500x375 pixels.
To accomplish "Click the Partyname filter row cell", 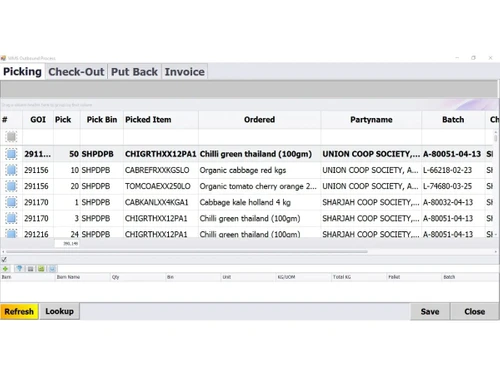I will 371,137.
